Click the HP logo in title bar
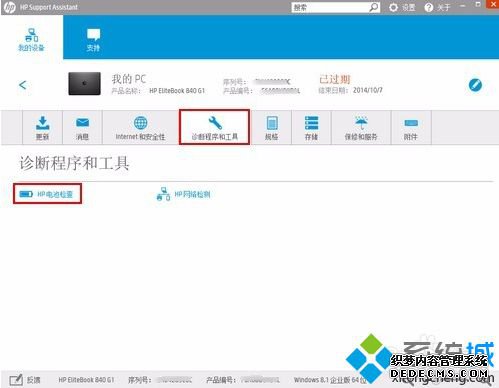The image size is (499, 388). click(x=10, y=7)
